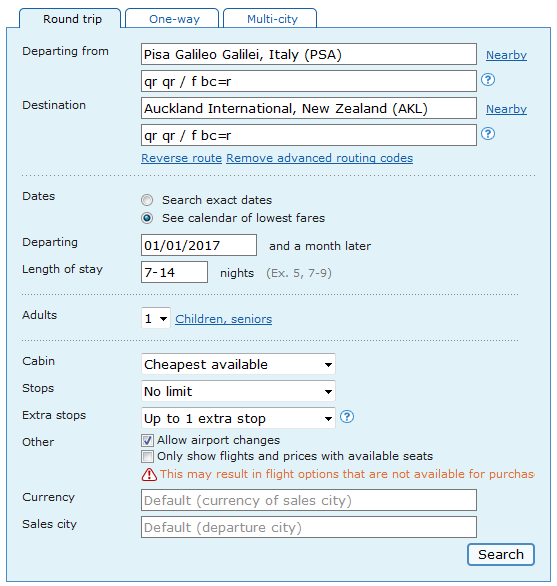Click the Search button
557x586 pixels.
click(501, 555)
